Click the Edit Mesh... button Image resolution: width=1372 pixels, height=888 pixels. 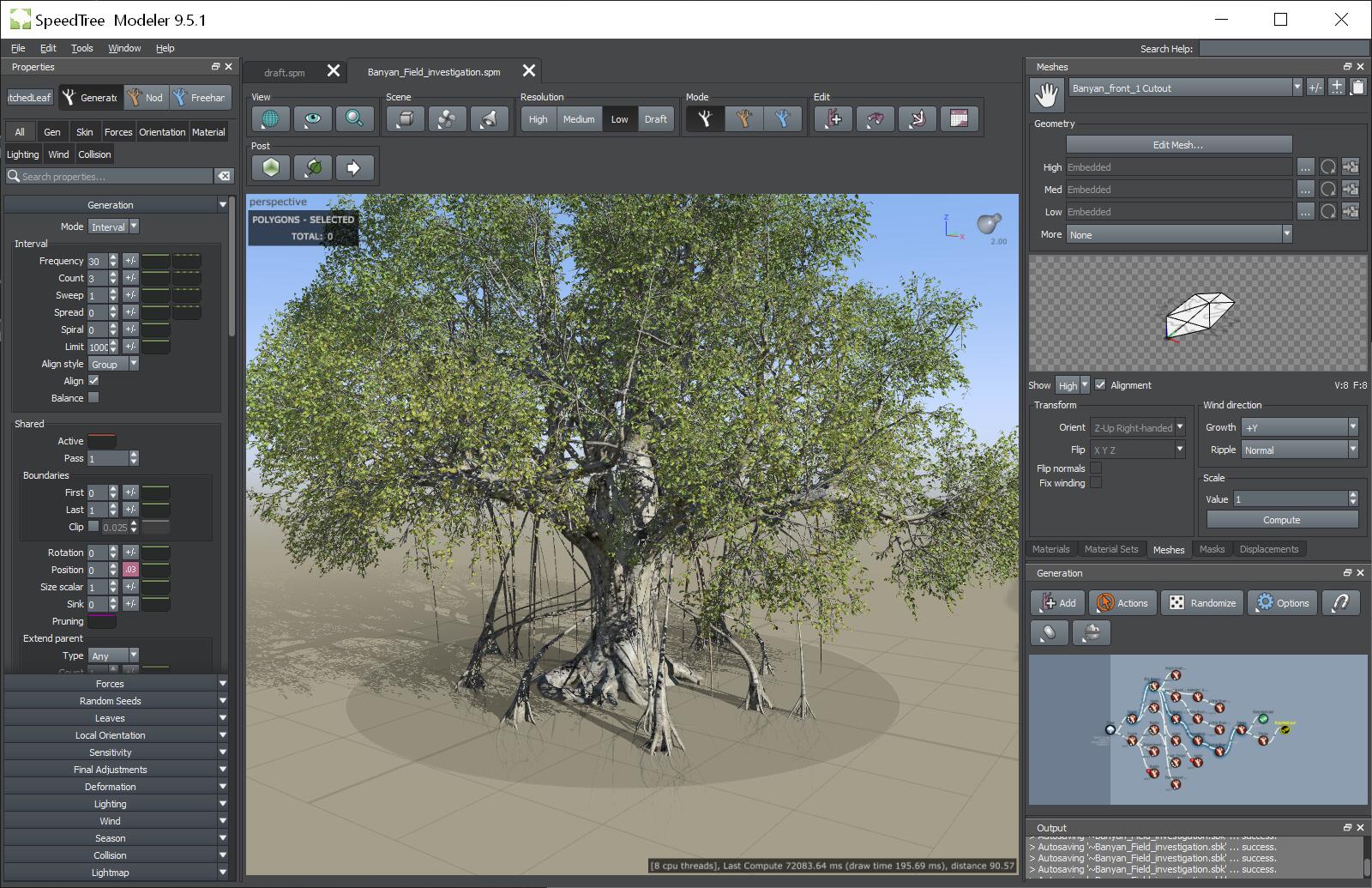(1179, 145)
